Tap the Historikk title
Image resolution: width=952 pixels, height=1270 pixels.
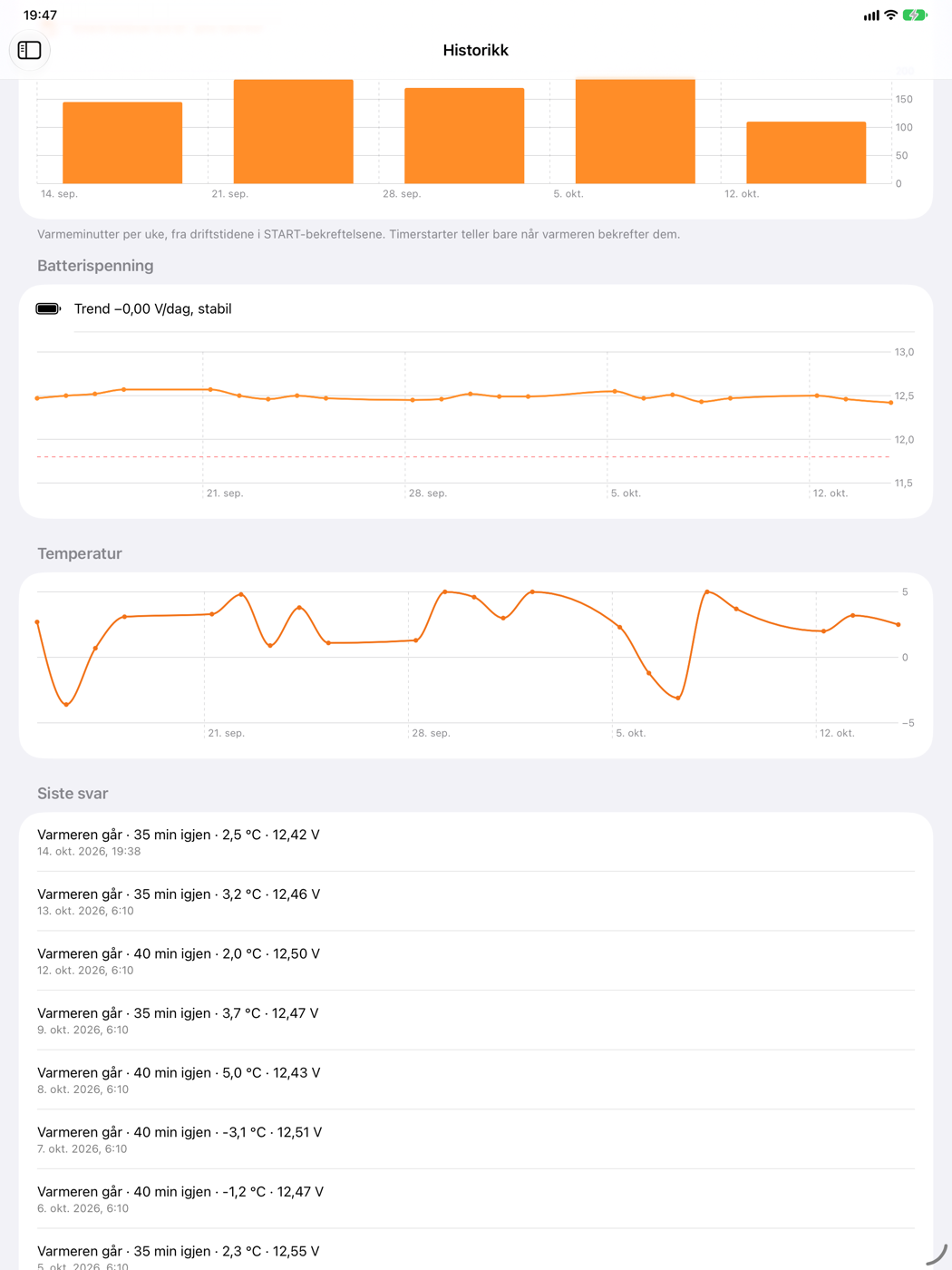click(x=475, y=50)
